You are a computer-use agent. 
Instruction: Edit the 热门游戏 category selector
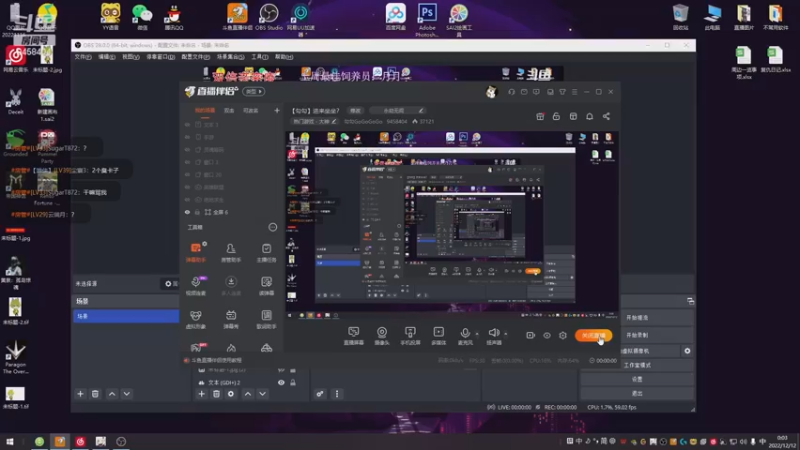click(x=314, y=121)
